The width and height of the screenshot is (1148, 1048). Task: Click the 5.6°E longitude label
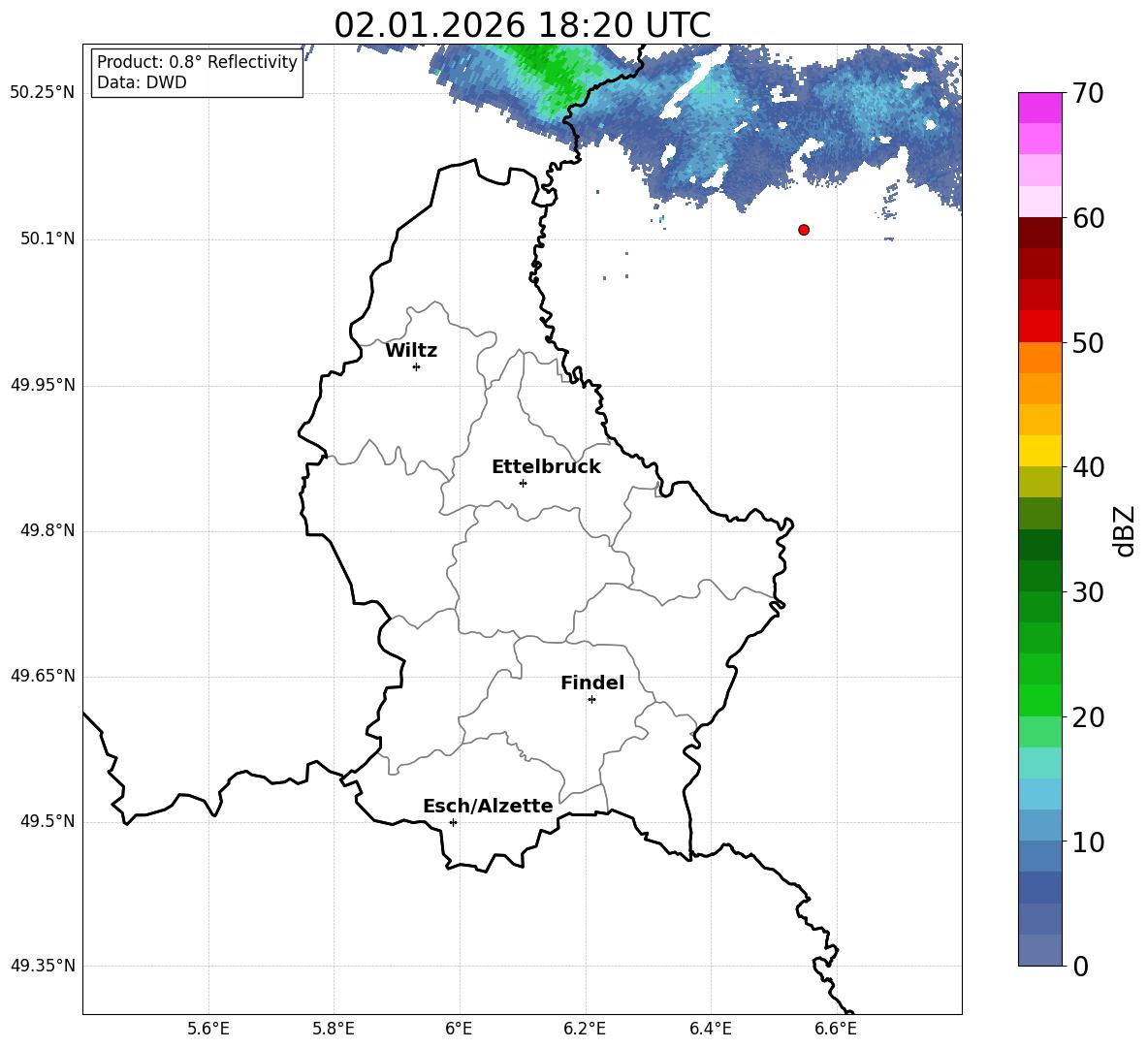(x=208, y=1029)
